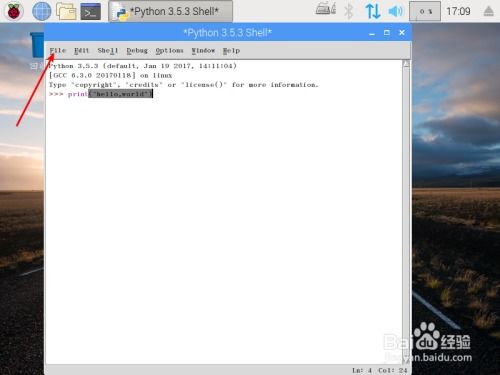
Task: Open the keyboard tray icon
Action: coord(326,9)
